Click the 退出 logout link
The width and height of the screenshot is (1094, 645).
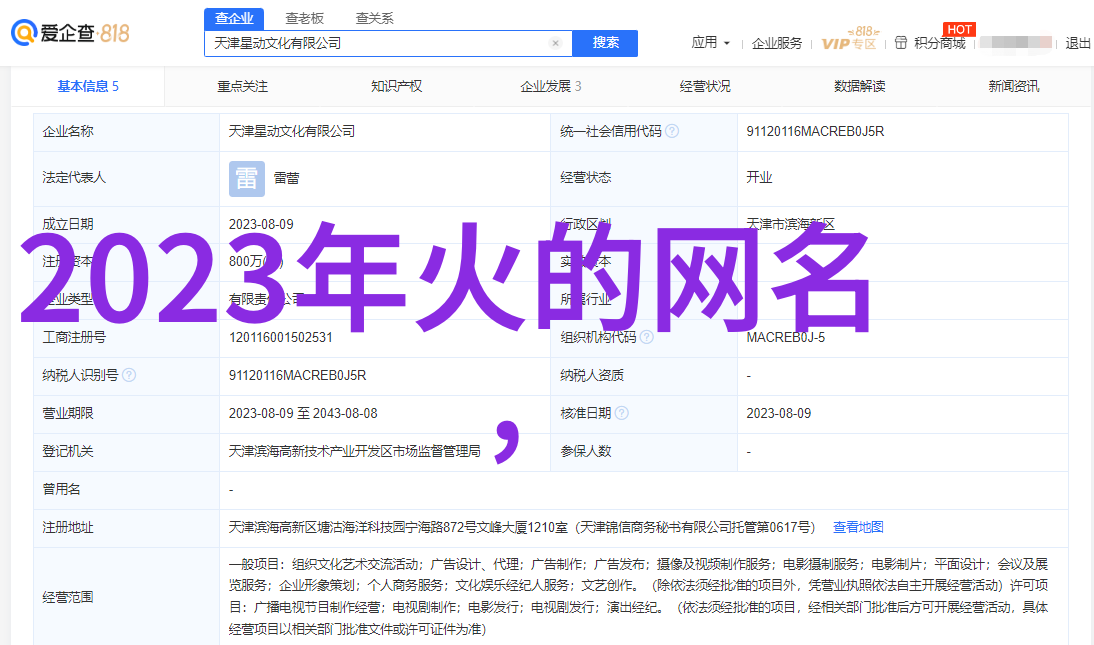(1077, 43)
